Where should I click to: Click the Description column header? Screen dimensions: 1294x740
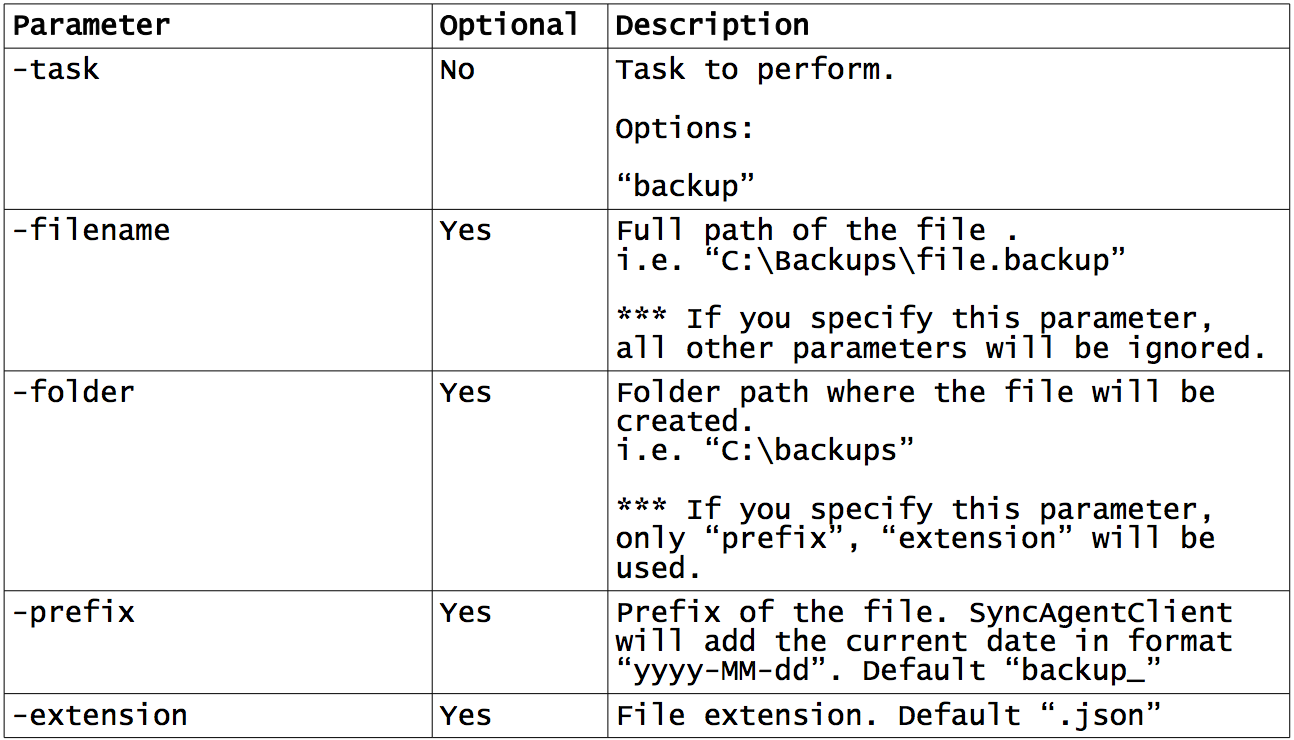pos(712,26)
